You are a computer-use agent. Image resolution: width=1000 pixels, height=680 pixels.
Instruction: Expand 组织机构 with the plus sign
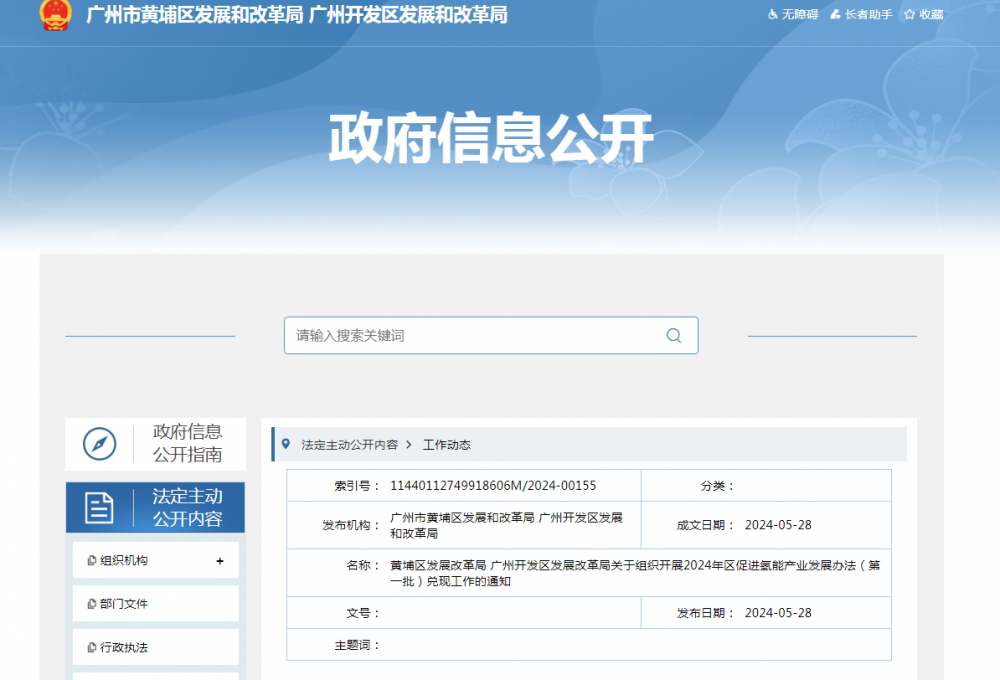click(220, 561)
